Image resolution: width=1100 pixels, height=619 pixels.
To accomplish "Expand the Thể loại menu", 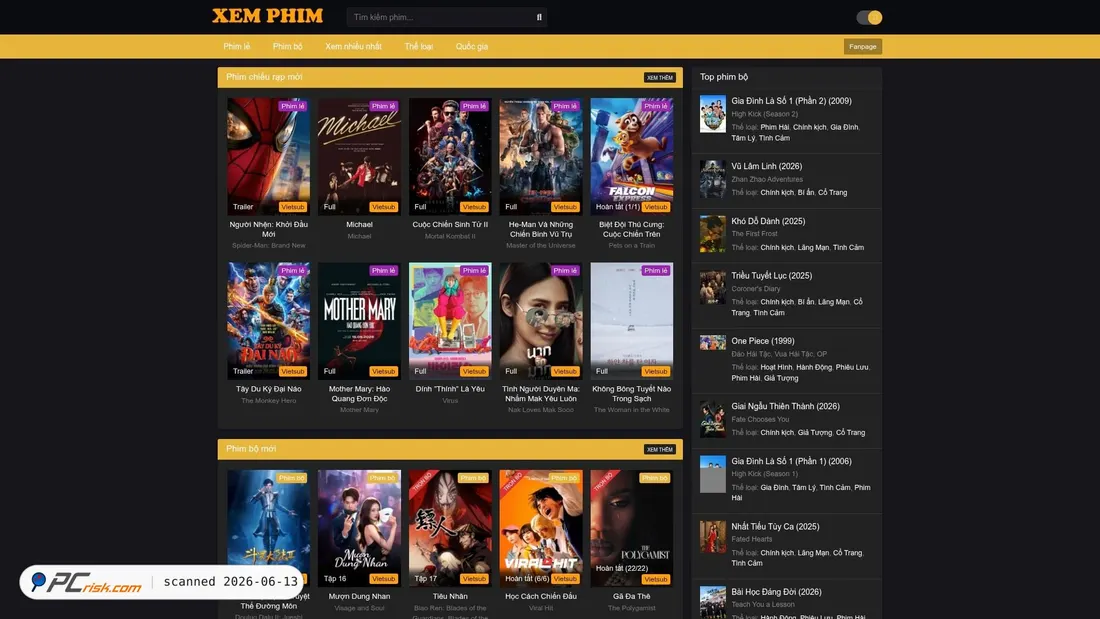I will pos(419,46).
